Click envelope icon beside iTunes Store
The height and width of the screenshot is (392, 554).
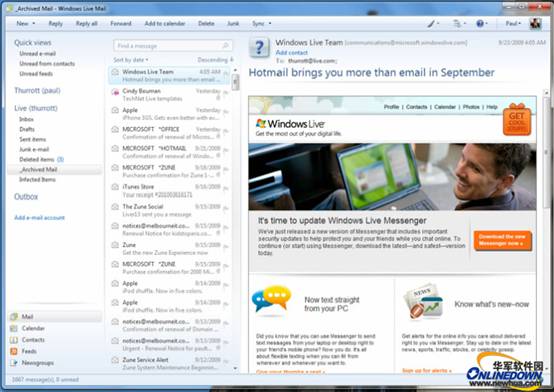click(115, 187)
